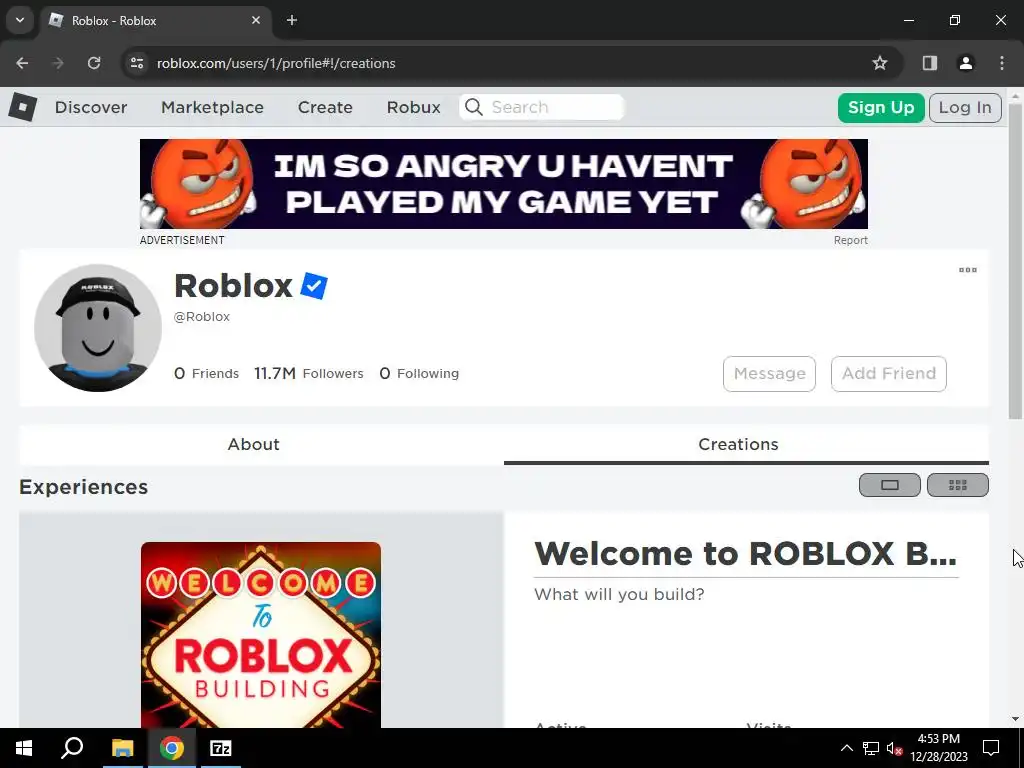Image resolution: width=1024 pixels, height=768 pixels.
Task: Click the Chrome taskbar icon
Action: click(172, 748)
